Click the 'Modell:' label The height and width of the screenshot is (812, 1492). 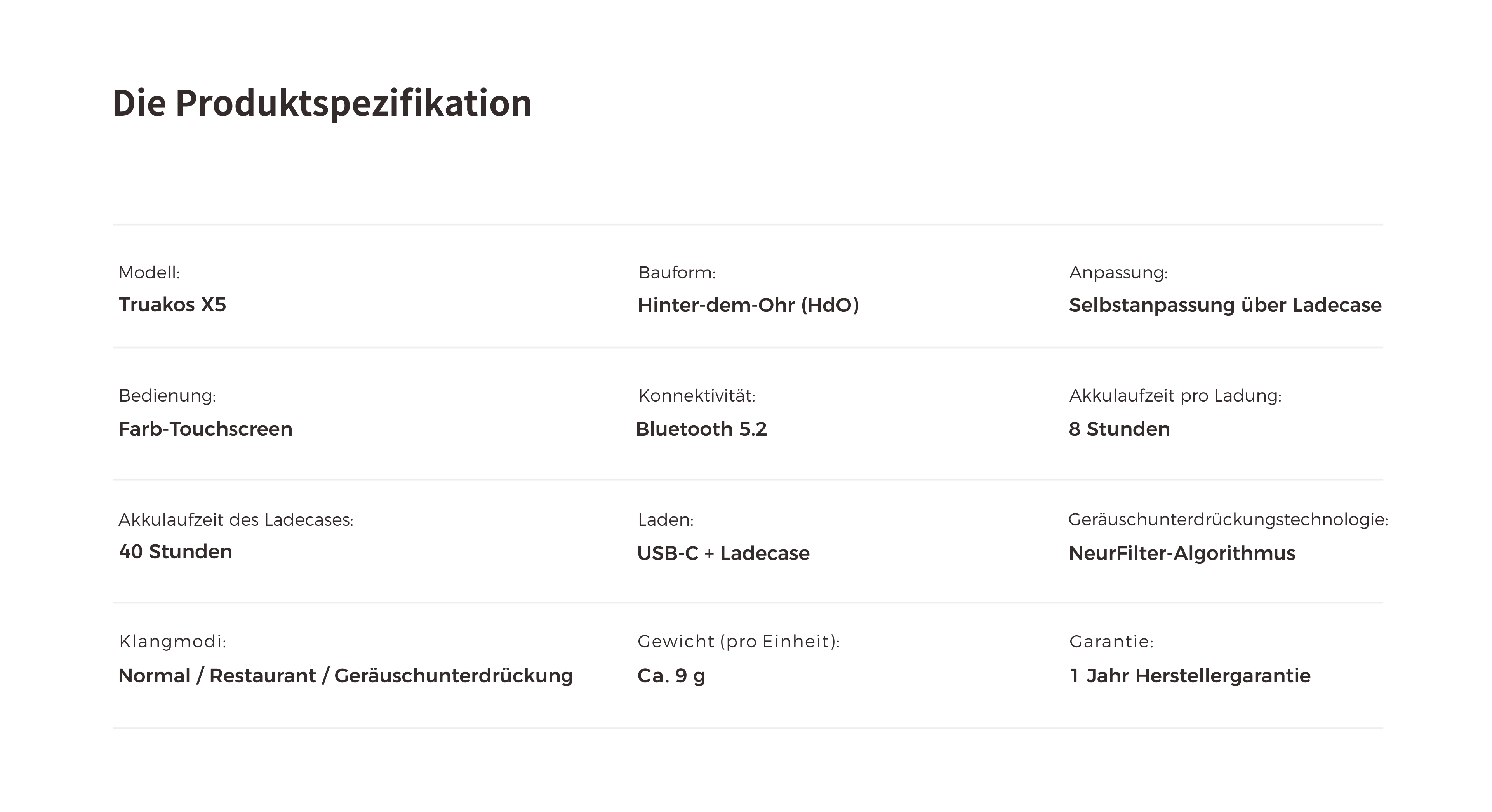coord(150,272)
